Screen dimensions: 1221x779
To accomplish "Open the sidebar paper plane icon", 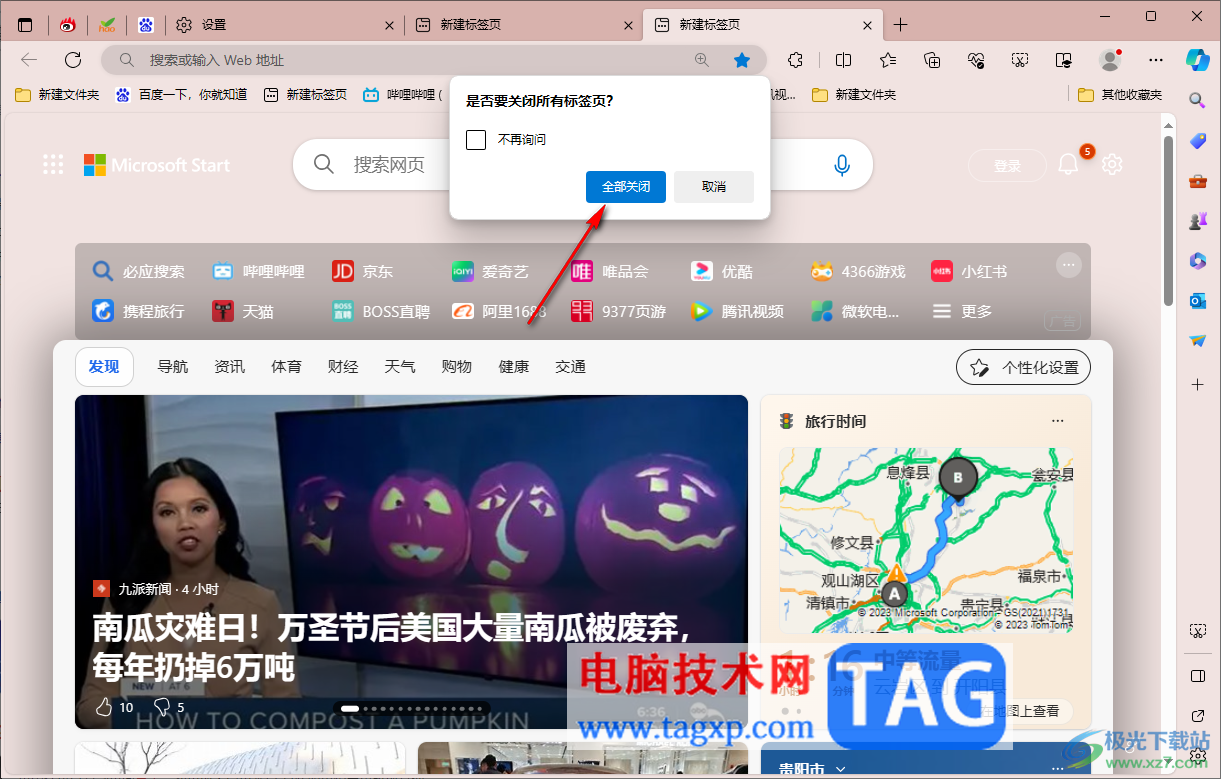I will pyautogui.click(x=1197, y=341).
